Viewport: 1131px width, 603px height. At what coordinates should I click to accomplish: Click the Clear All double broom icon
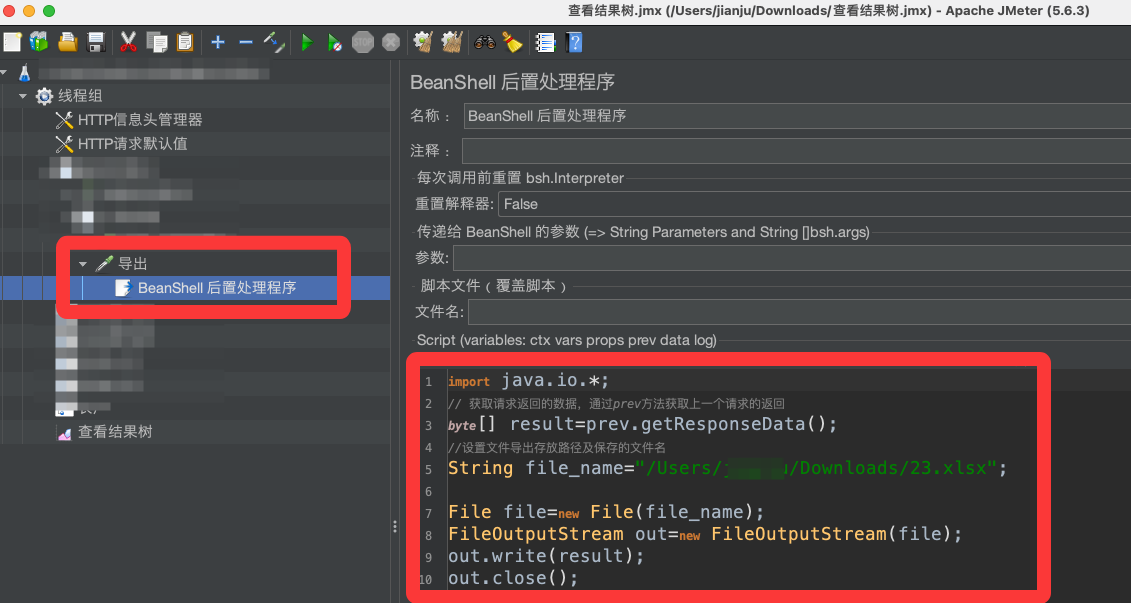point(452,42)
